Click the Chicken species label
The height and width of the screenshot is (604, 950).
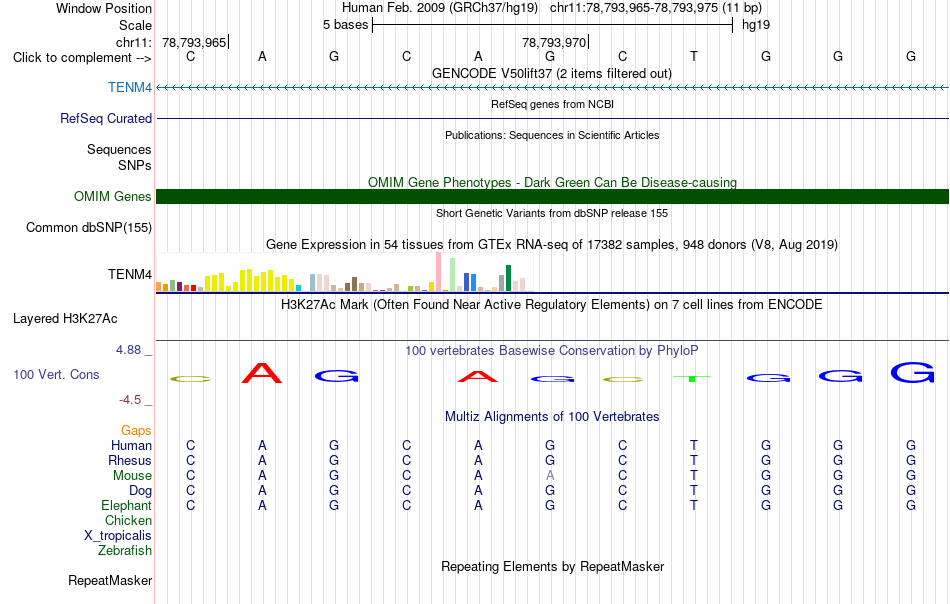click(128, 520)
